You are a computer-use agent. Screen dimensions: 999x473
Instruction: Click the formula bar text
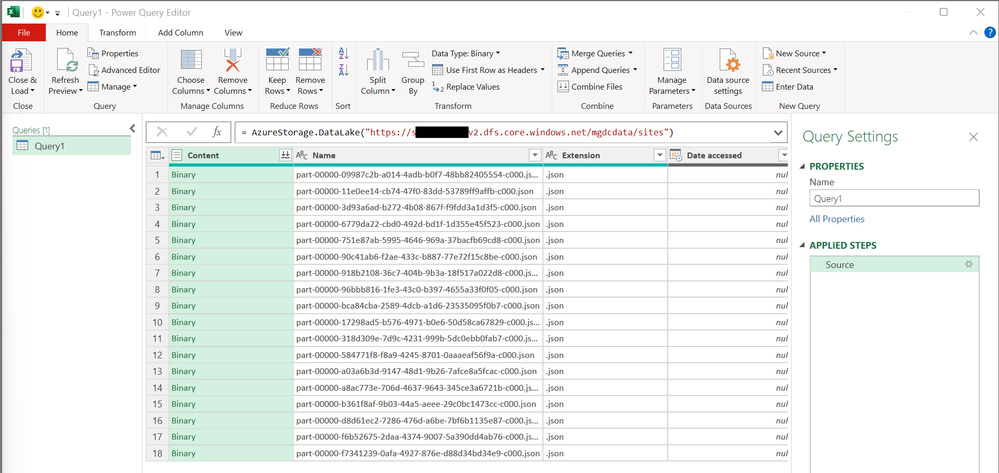(x=457, y=133)
